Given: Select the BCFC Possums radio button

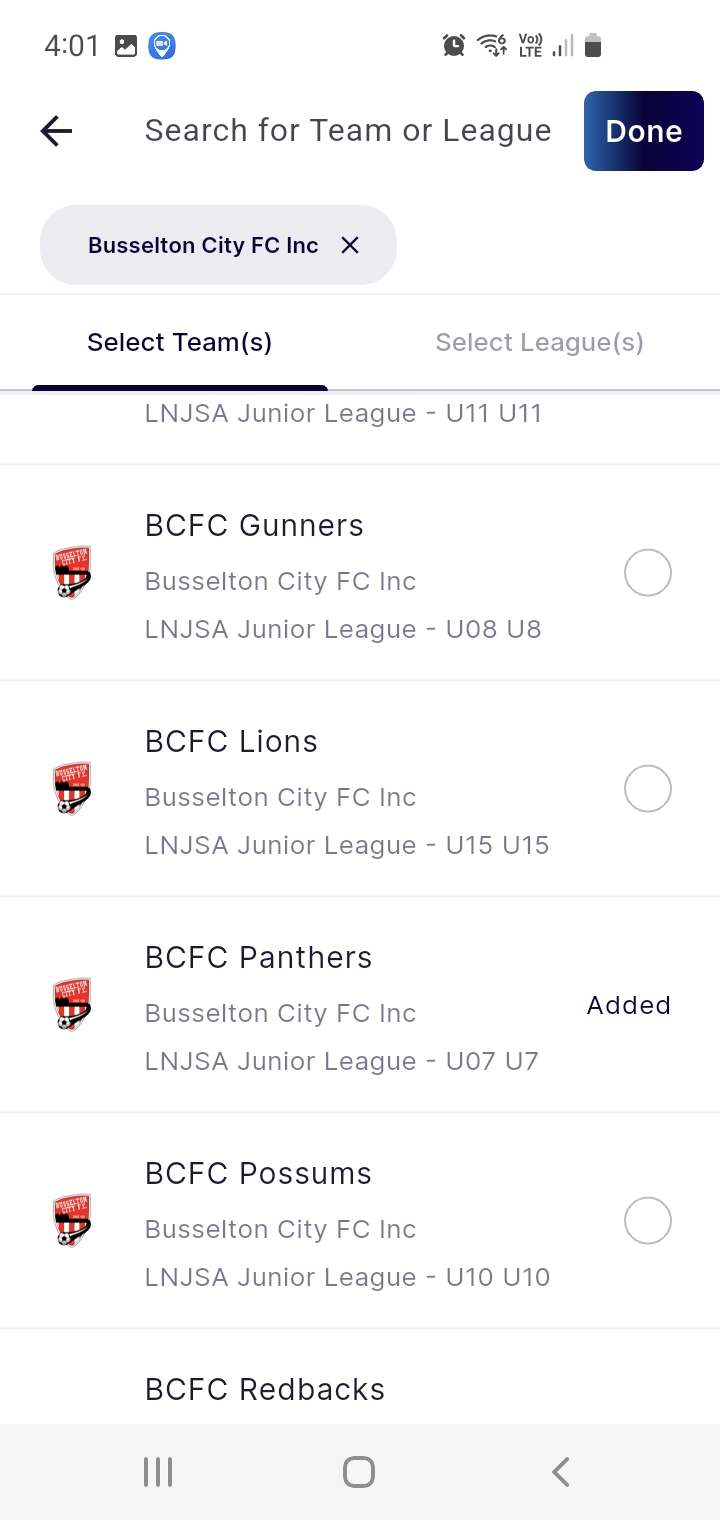Looking at the screenshot, I should point(647,1221).
